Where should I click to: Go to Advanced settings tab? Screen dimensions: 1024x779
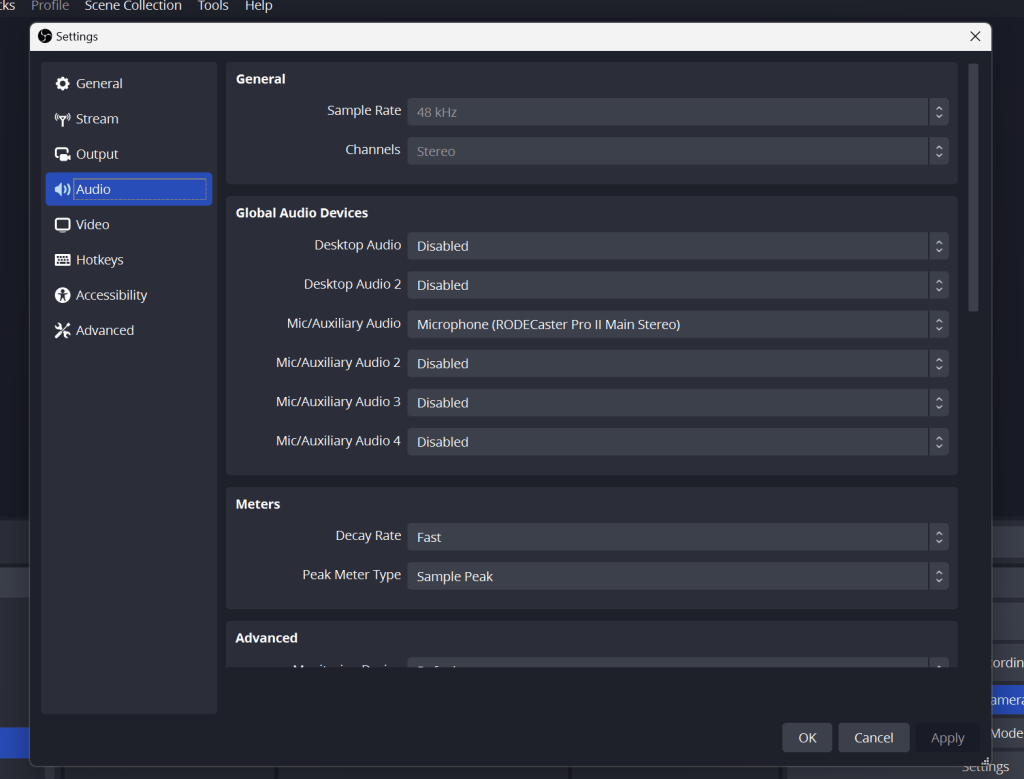pos(129,330)
